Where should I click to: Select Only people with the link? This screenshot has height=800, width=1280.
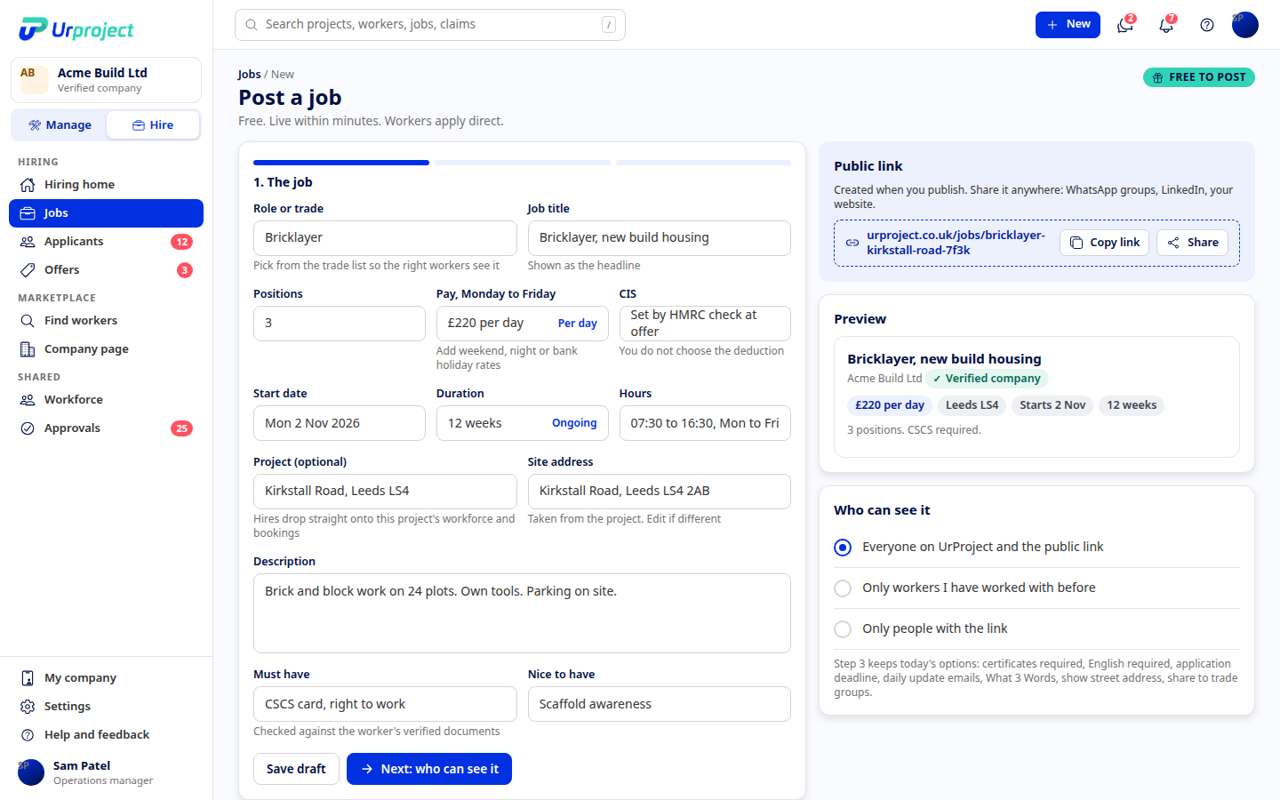(x=1036, y=629)
